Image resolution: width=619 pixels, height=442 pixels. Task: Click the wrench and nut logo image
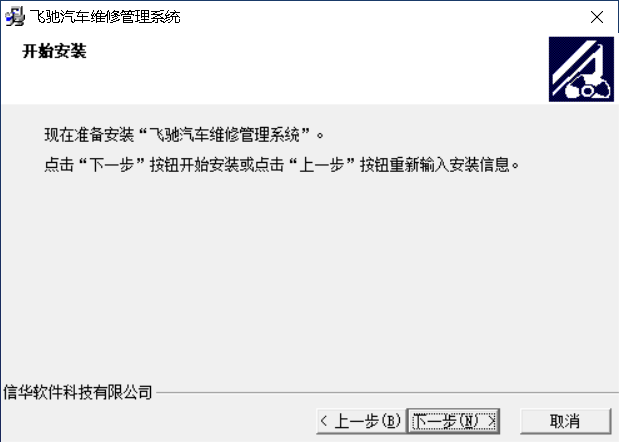(581, 69)
